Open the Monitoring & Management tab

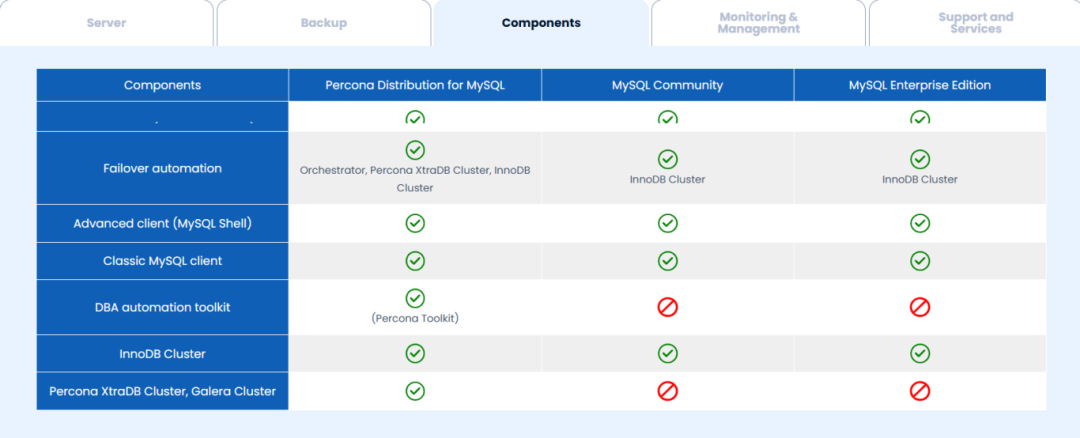click(758, 23)
